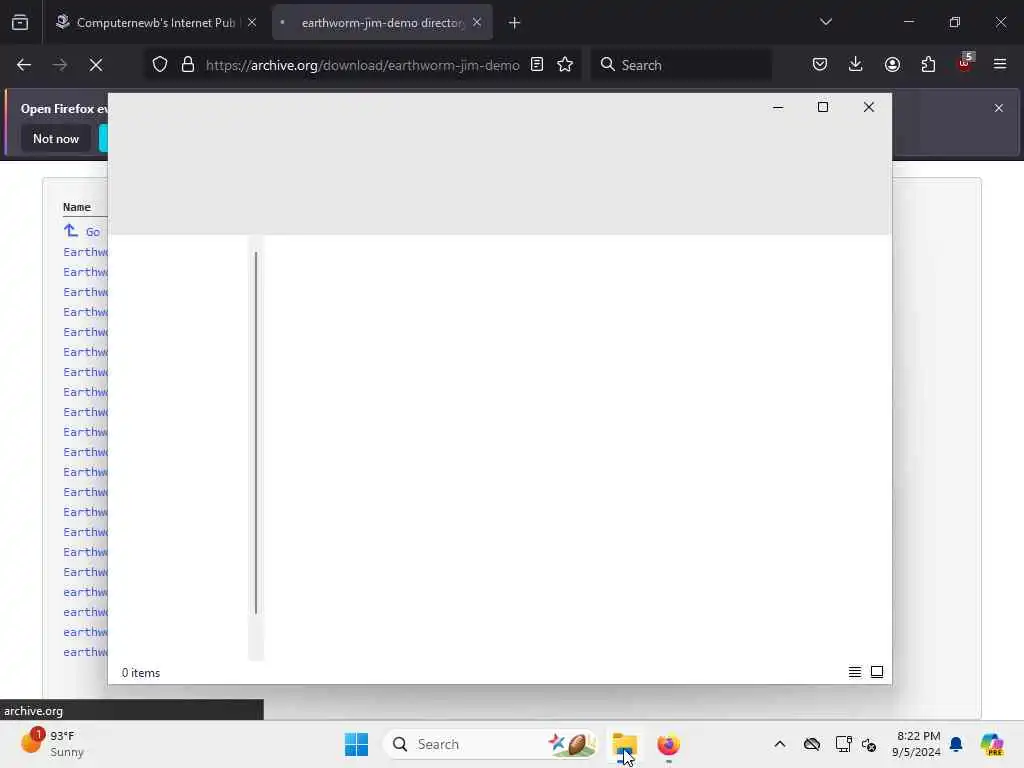This screenshot has height=768, width=1024.
Task: Close the File Explorer window
Action: (x=869, y=107)
